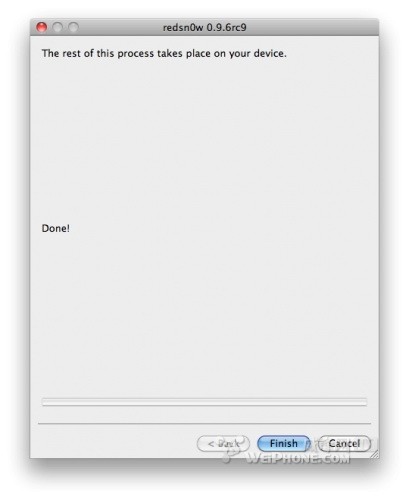This screenshot has height=500, width=409.
Task: Click the progress bar above the buttons
Action: coord(204,402)
